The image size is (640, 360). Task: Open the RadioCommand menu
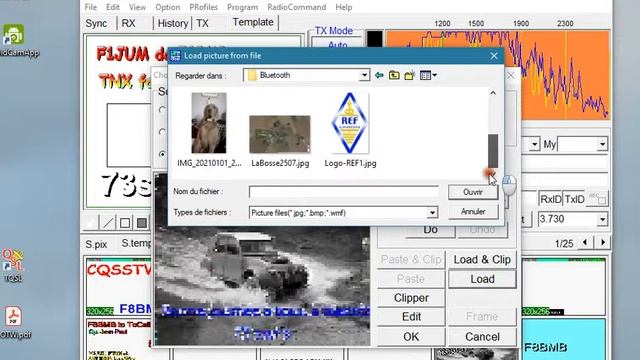pos(297,7)
